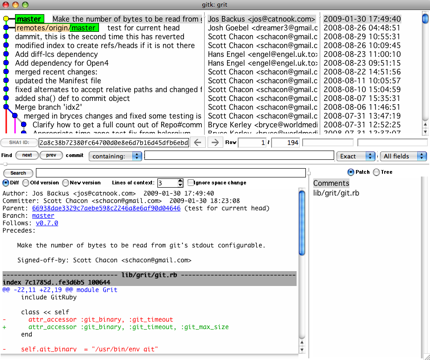The image size is (431, 360).
Task: Open the Exact match dropdown
Action: 356,156
